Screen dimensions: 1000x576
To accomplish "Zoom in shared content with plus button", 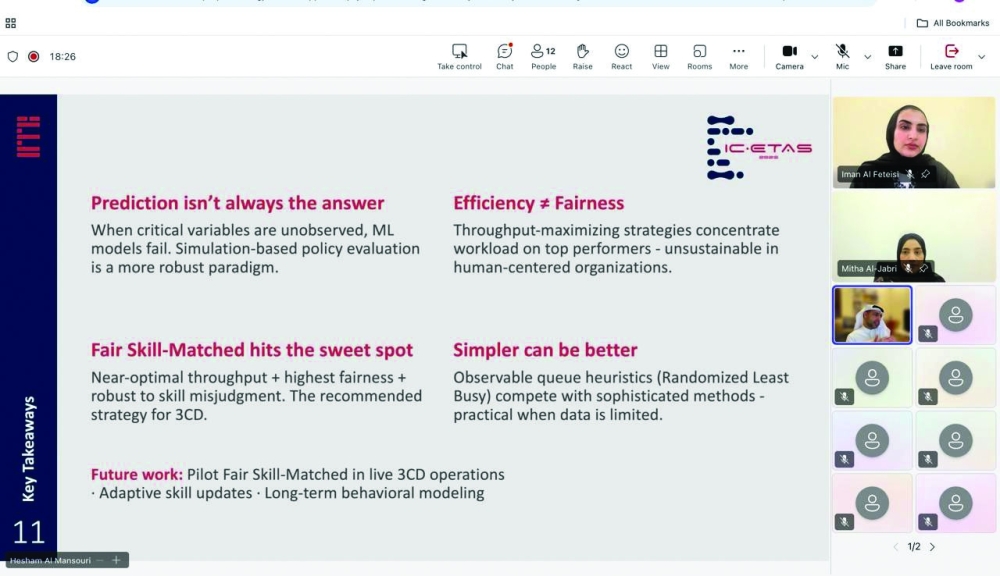I will click(x=116, y=561).
